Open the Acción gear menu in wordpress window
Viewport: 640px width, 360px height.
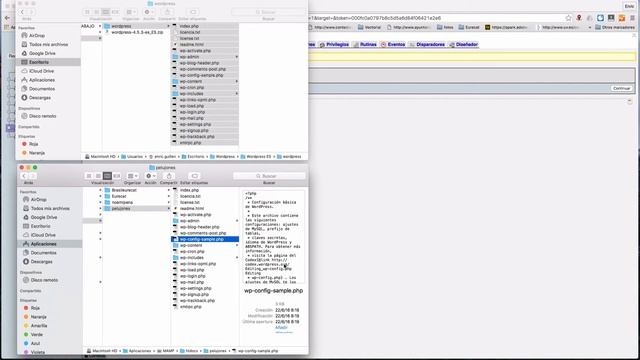click(149, 12)
